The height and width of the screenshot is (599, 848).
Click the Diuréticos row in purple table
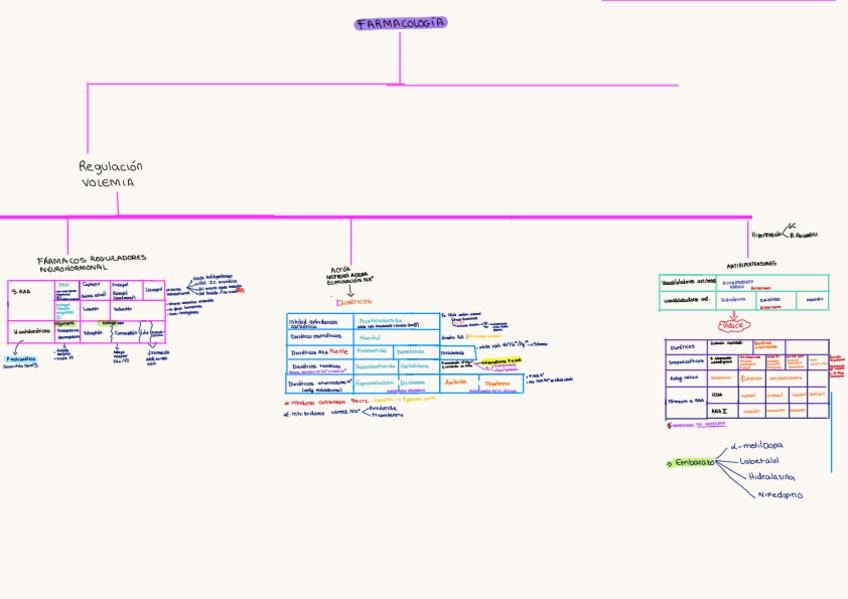(747, 347)
